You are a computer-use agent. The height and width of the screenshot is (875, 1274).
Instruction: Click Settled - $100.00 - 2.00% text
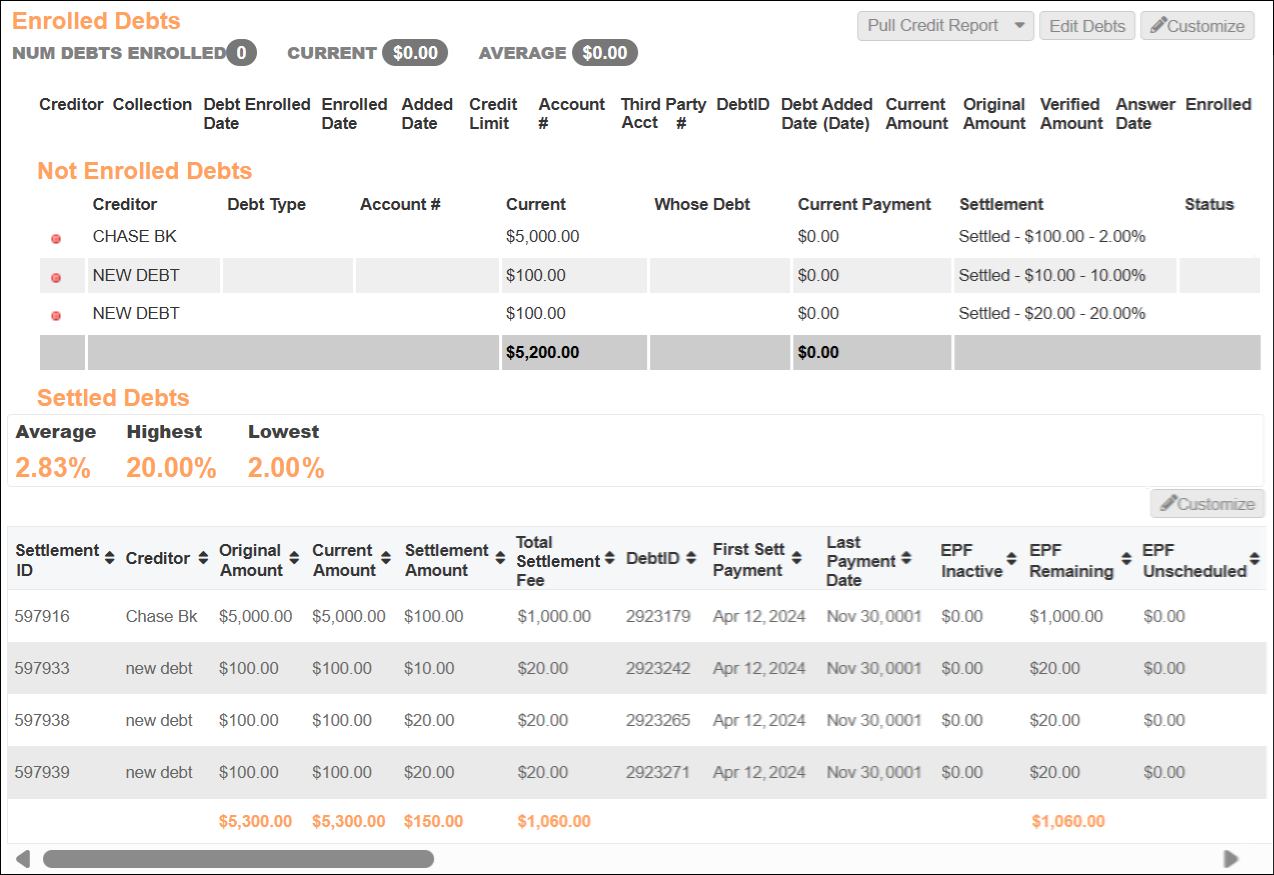point(1052,237)
